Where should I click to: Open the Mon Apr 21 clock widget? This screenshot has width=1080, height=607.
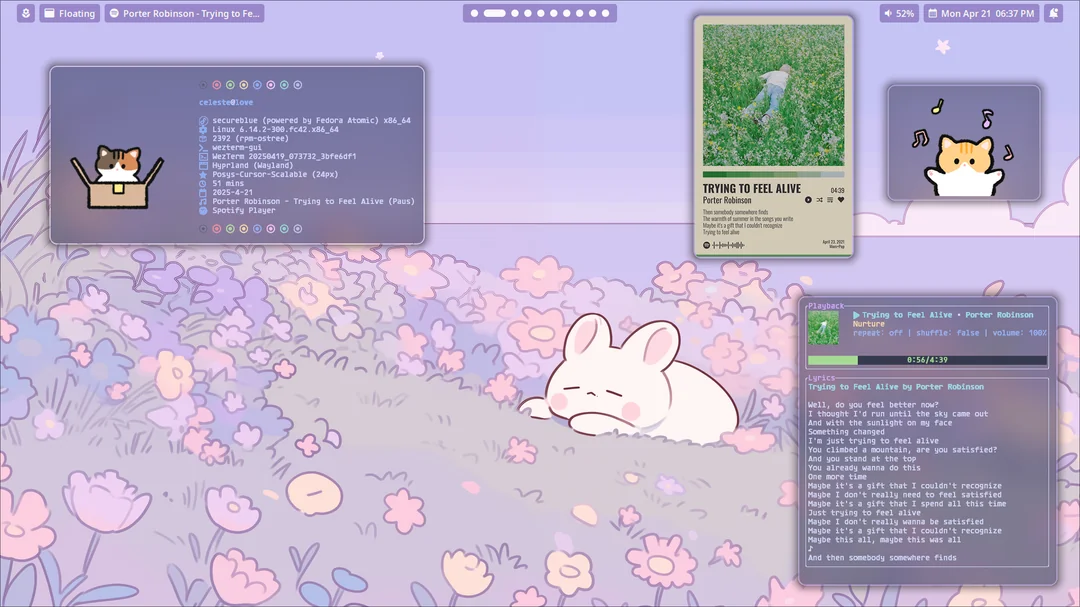982,13
